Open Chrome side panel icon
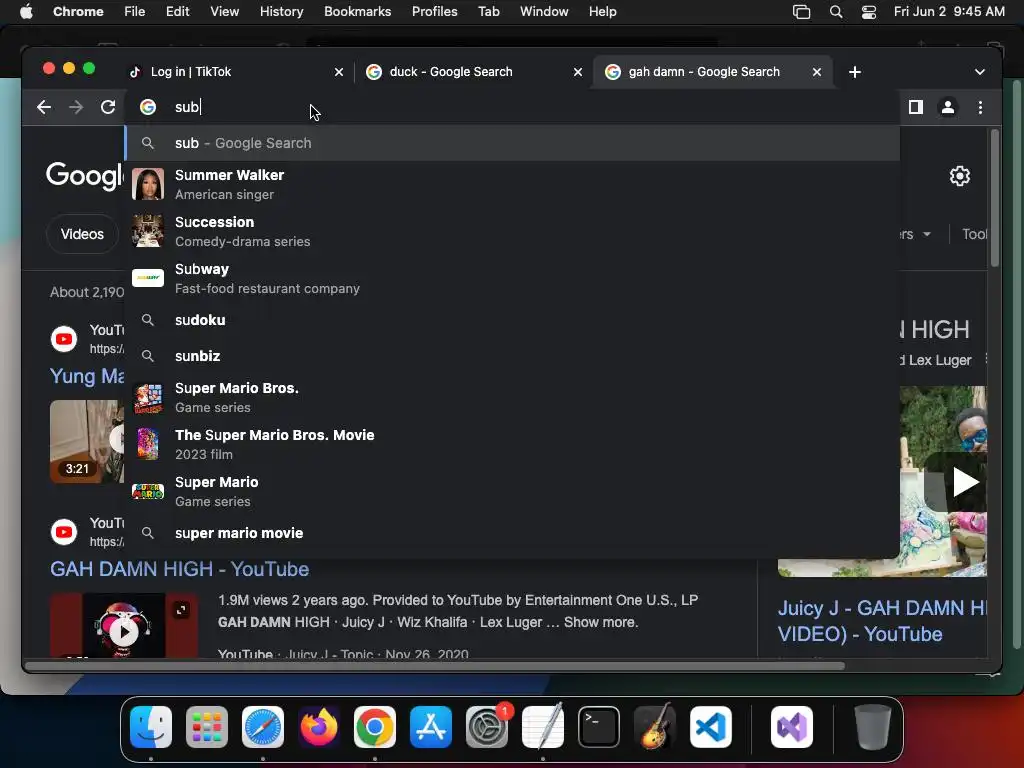 click(x=916, y=107)
